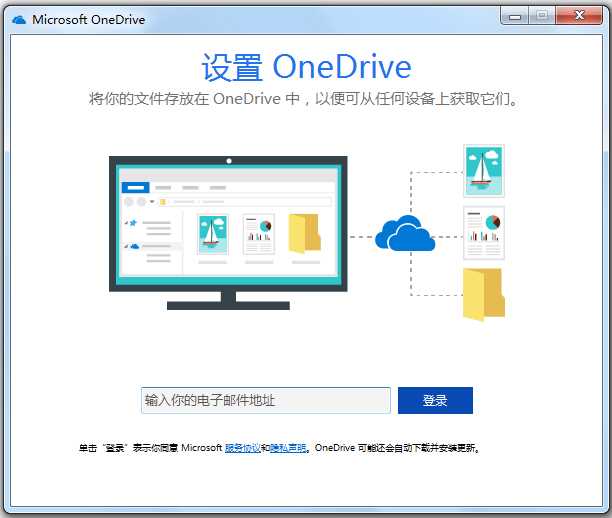Minimize the Microsoft OneDrive window

pos(514,16)
